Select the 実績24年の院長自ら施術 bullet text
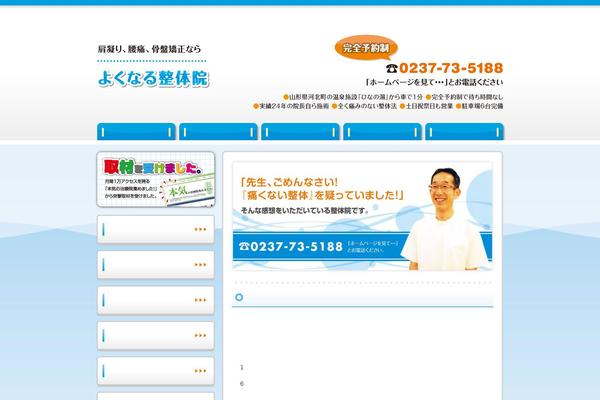 (294, 106)
